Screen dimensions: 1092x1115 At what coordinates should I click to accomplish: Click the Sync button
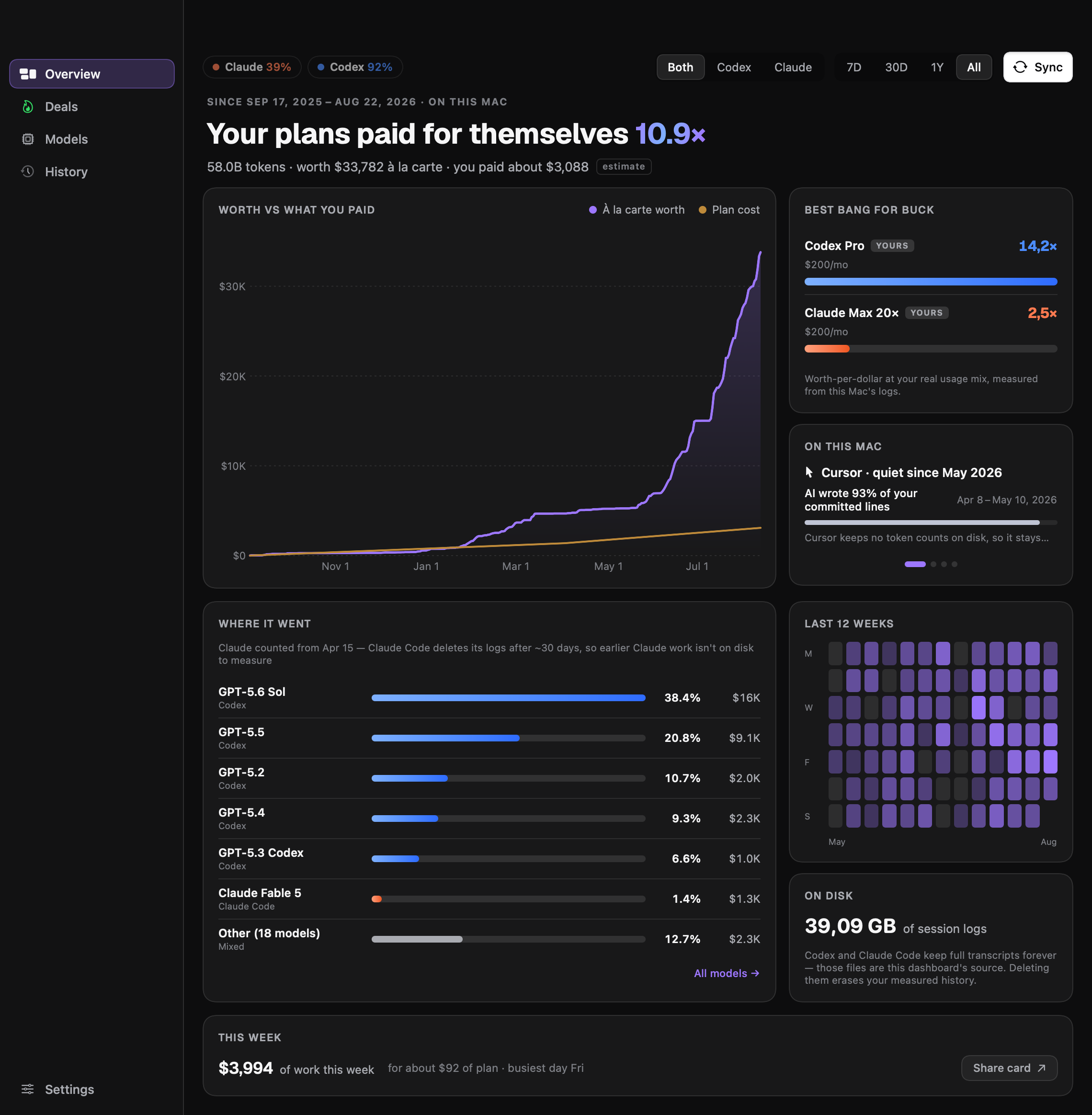1037,67
